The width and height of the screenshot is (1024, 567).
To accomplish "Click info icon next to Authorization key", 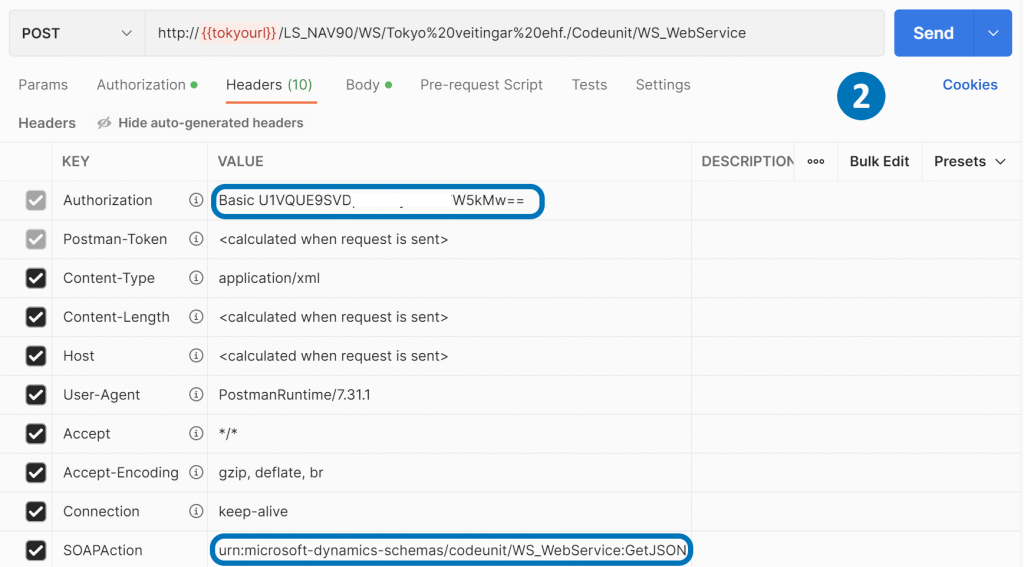I will tap(196, 201).
